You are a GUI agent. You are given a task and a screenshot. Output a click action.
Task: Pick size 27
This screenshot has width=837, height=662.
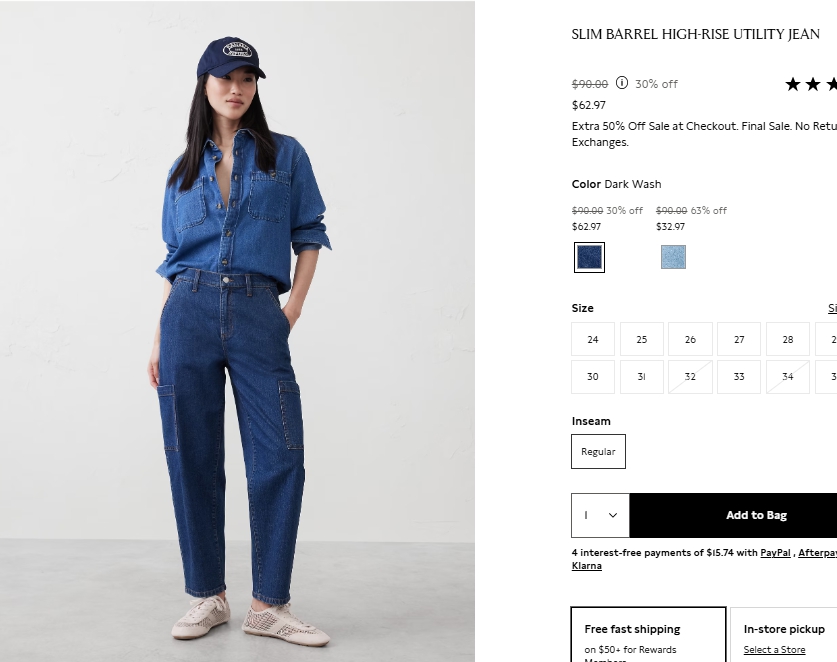point(739,339)
